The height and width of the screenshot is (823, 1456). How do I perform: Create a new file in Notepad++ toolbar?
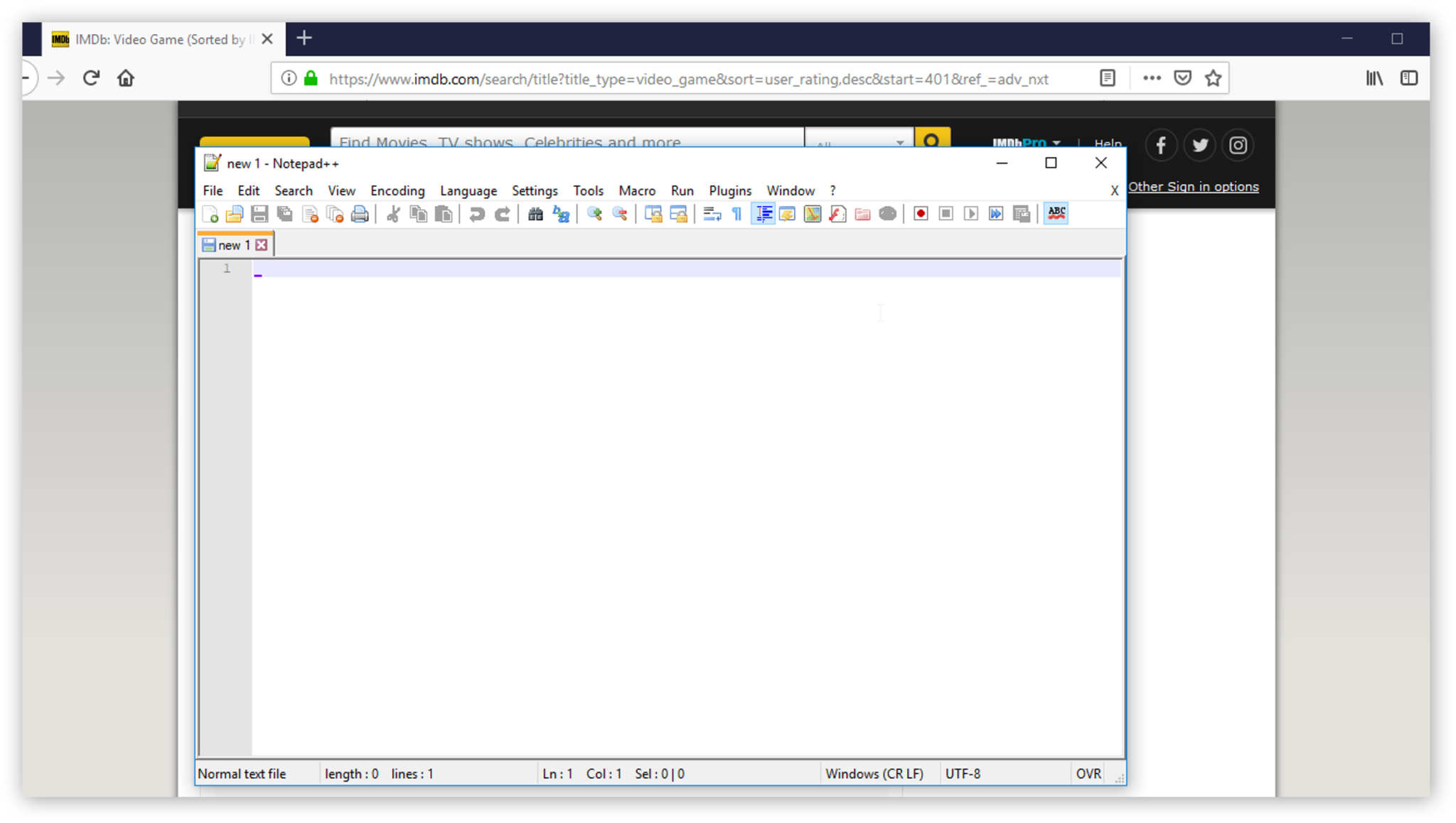[210, 214]
